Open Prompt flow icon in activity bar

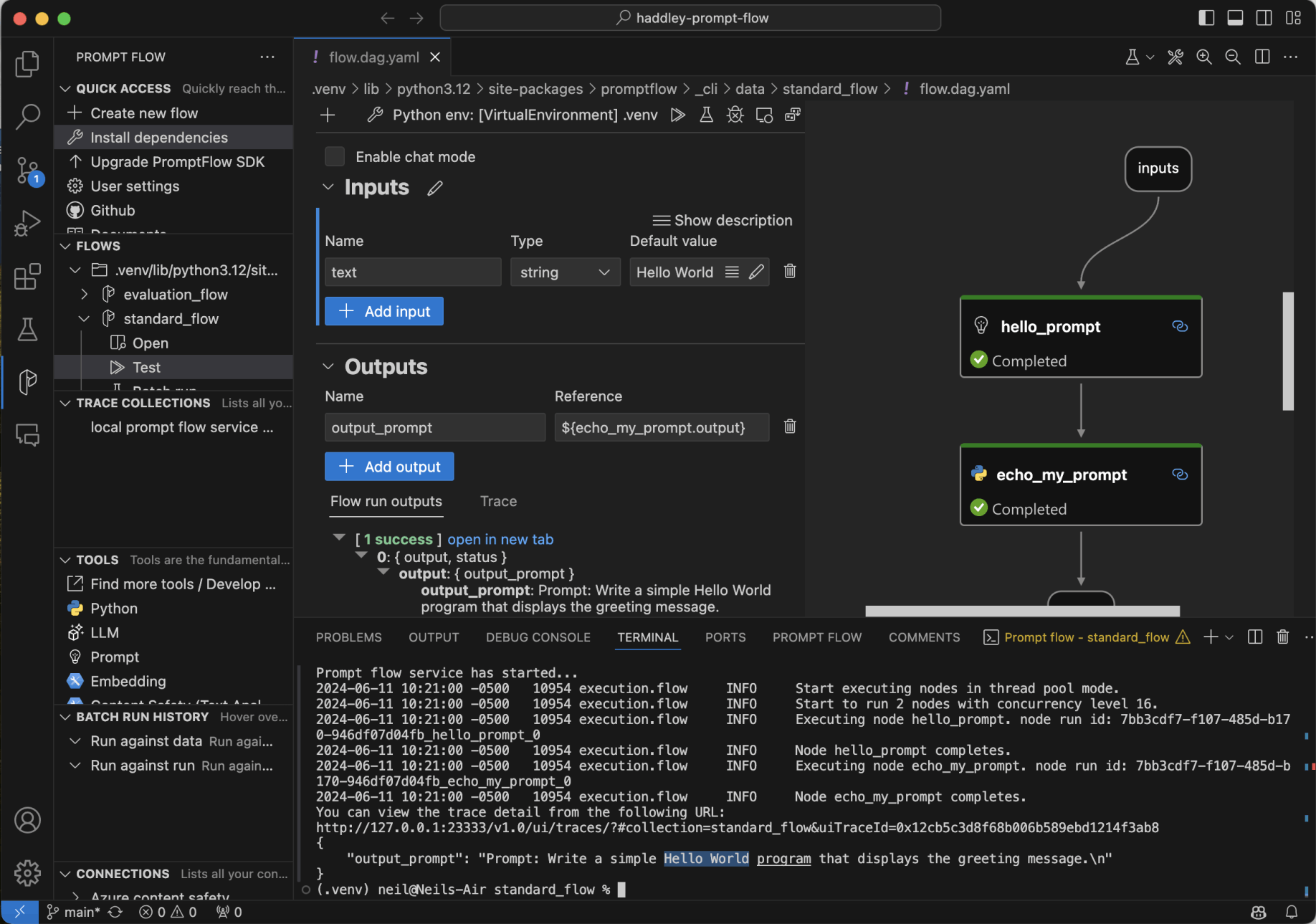(27, 381)
